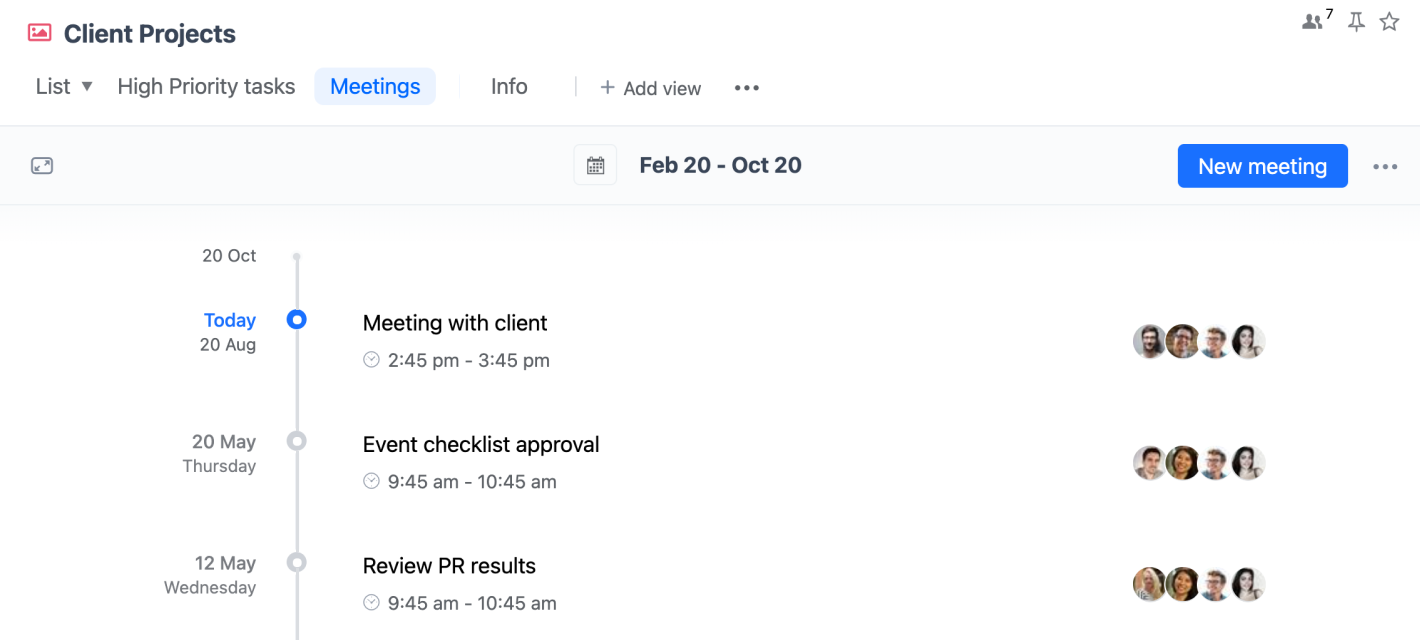1420x640 pixels.
Task: Click the red Client Projects image icon
Action: pos(40,33)
